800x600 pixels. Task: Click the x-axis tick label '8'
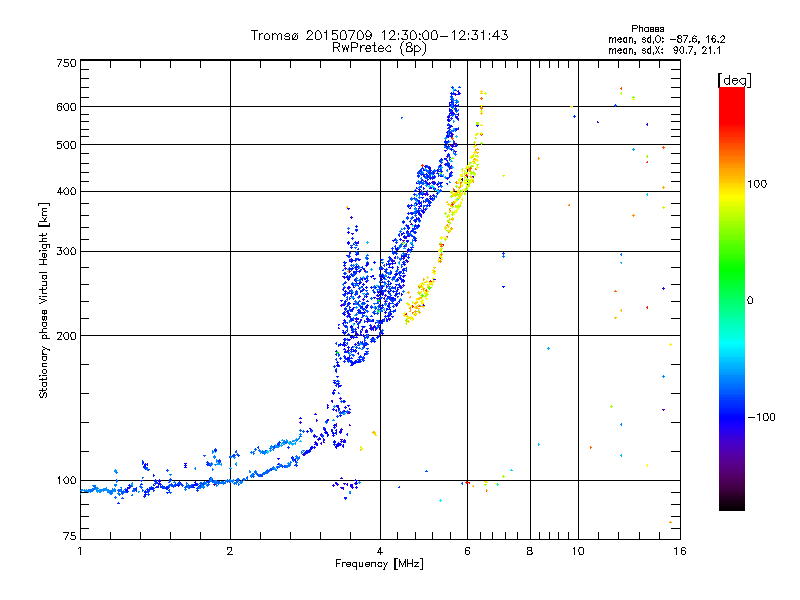pos(530,551)
